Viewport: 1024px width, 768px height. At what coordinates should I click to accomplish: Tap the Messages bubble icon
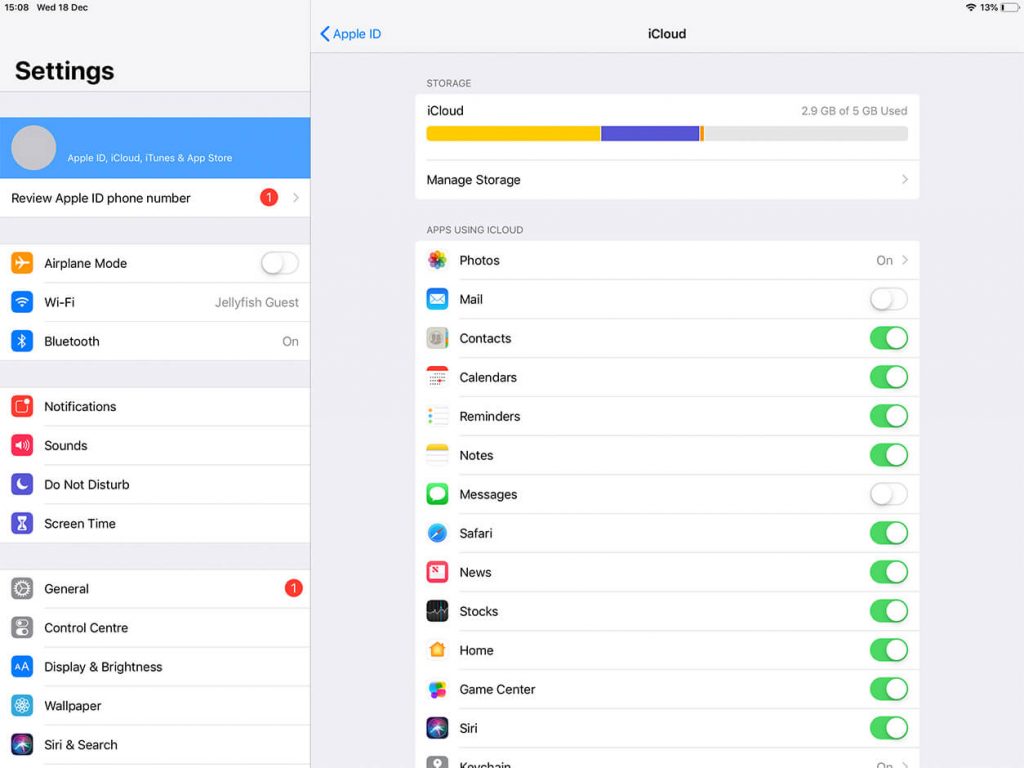click(x=438, y=494)
